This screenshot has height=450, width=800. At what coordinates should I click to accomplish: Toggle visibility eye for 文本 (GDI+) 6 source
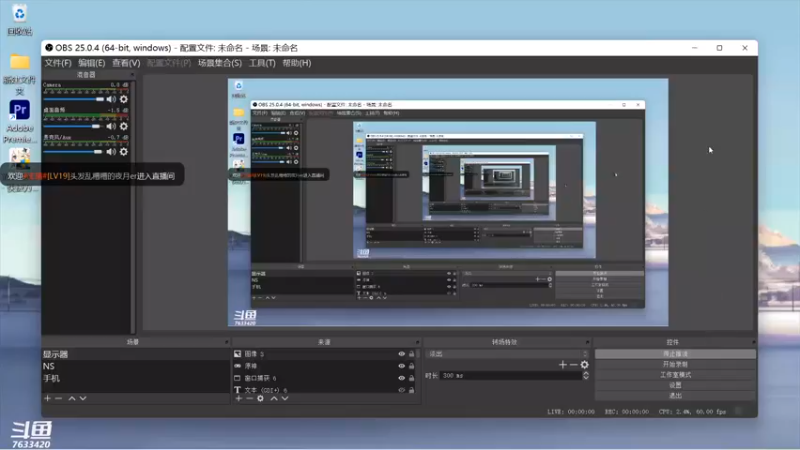(402, 390)
